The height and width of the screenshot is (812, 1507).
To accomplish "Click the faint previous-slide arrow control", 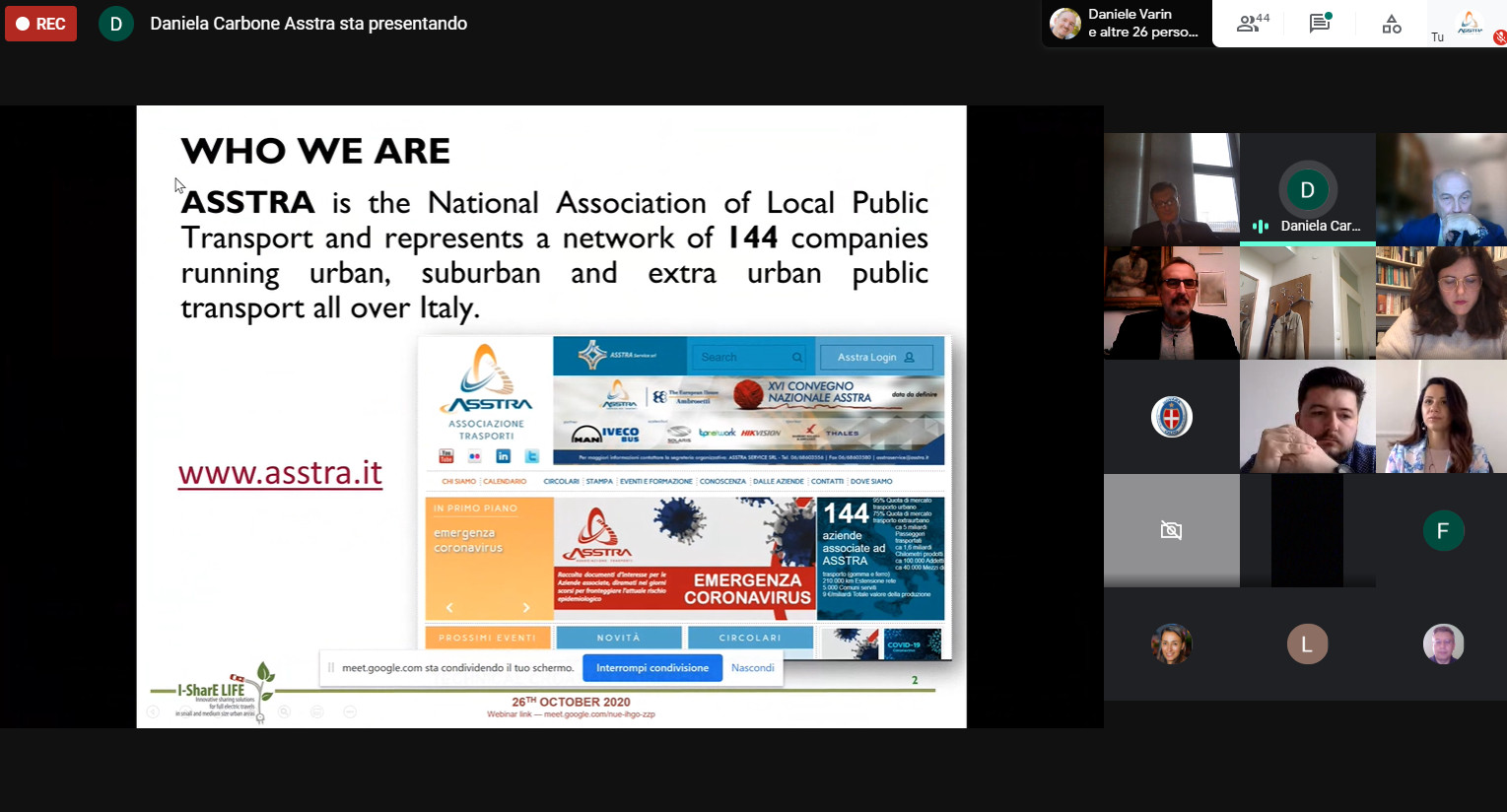I will pyautogui.click(x=153, y=711).
